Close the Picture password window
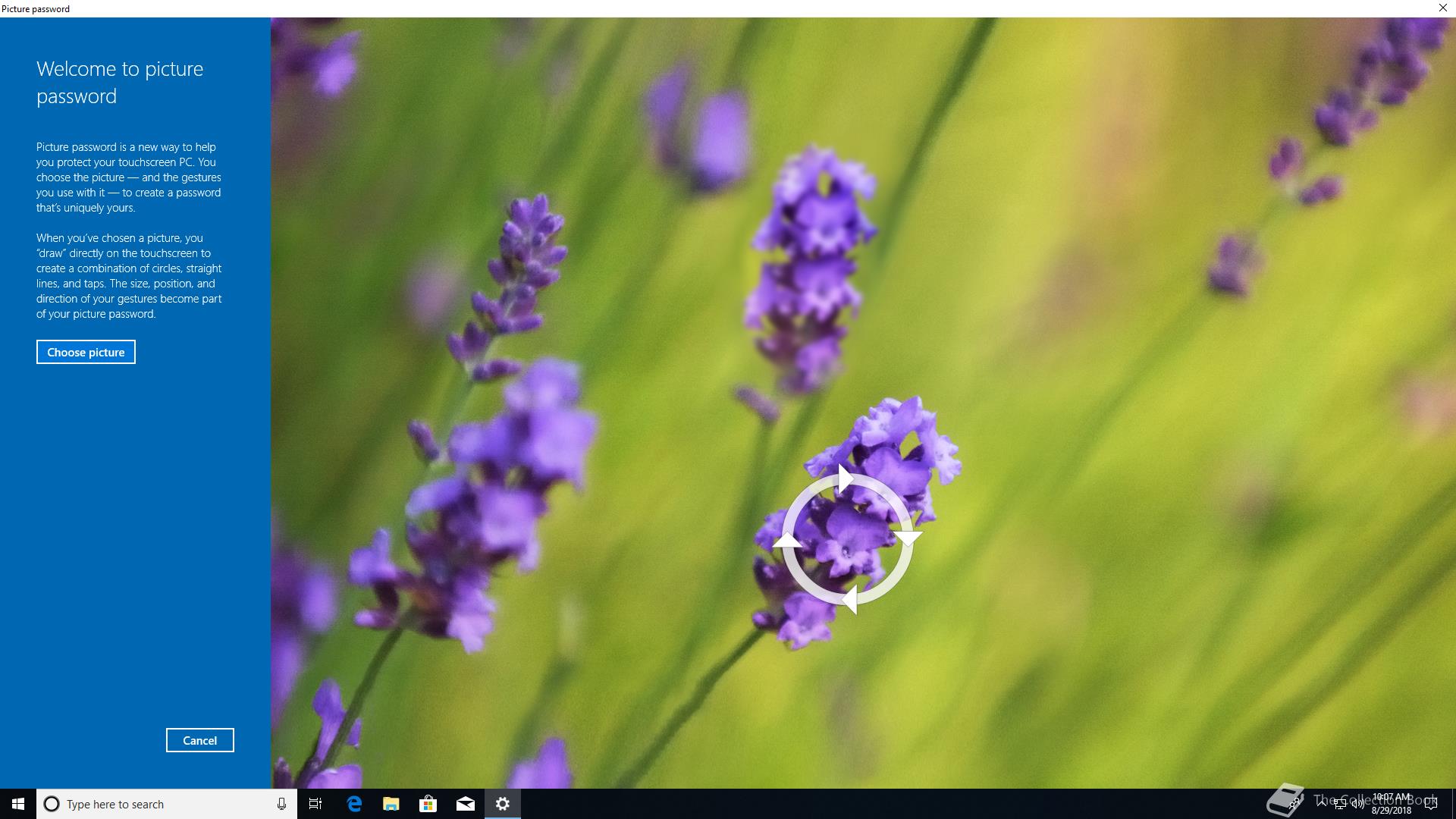This screenshot has width=1456, height=819. 1442,8
